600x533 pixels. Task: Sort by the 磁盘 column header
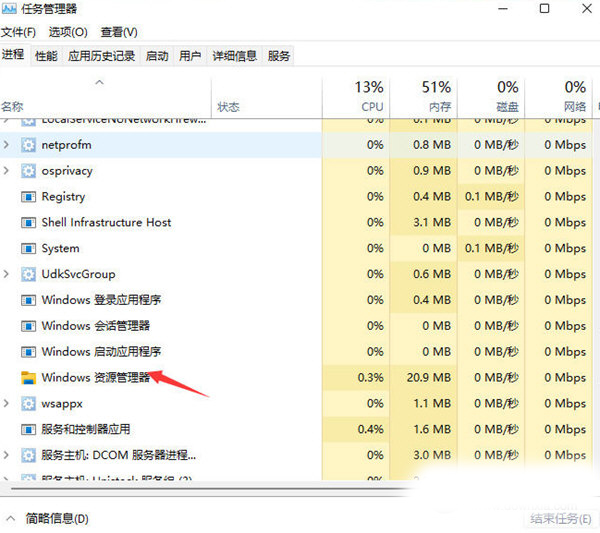[x=491, y=97]
